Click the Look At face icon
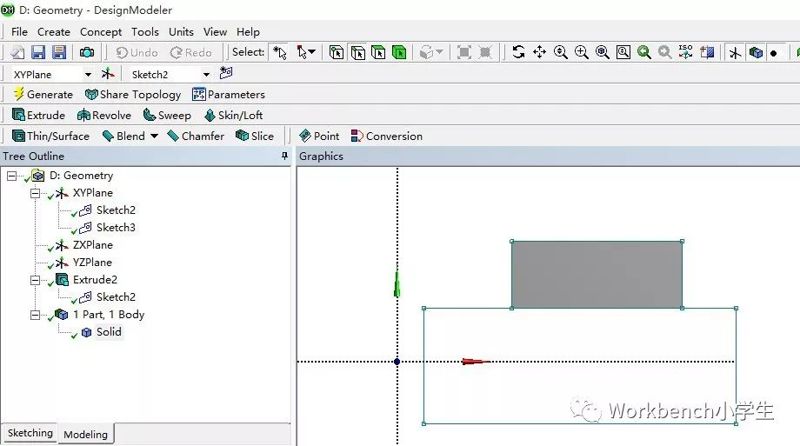This screenshot has height=446, width=800. pos(707,52)
